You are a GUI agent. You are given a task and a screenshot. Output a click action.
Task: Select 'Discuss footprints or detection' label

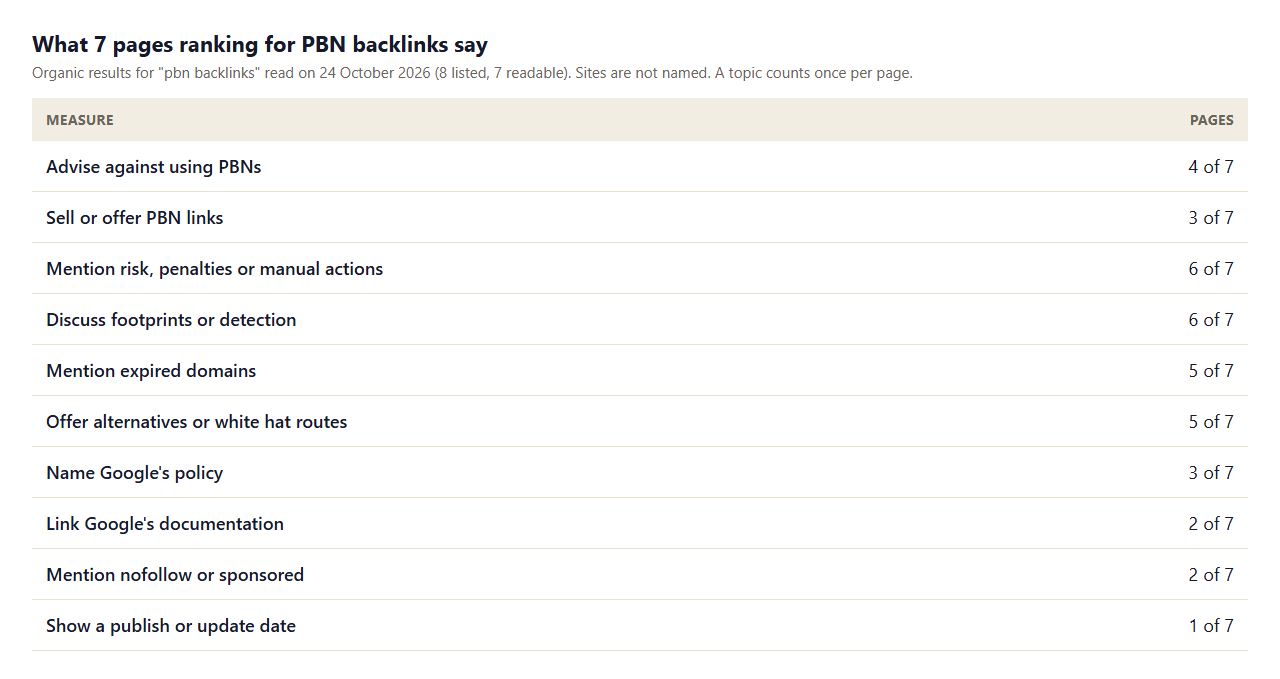pyautogui.click(x=171, y=320)
